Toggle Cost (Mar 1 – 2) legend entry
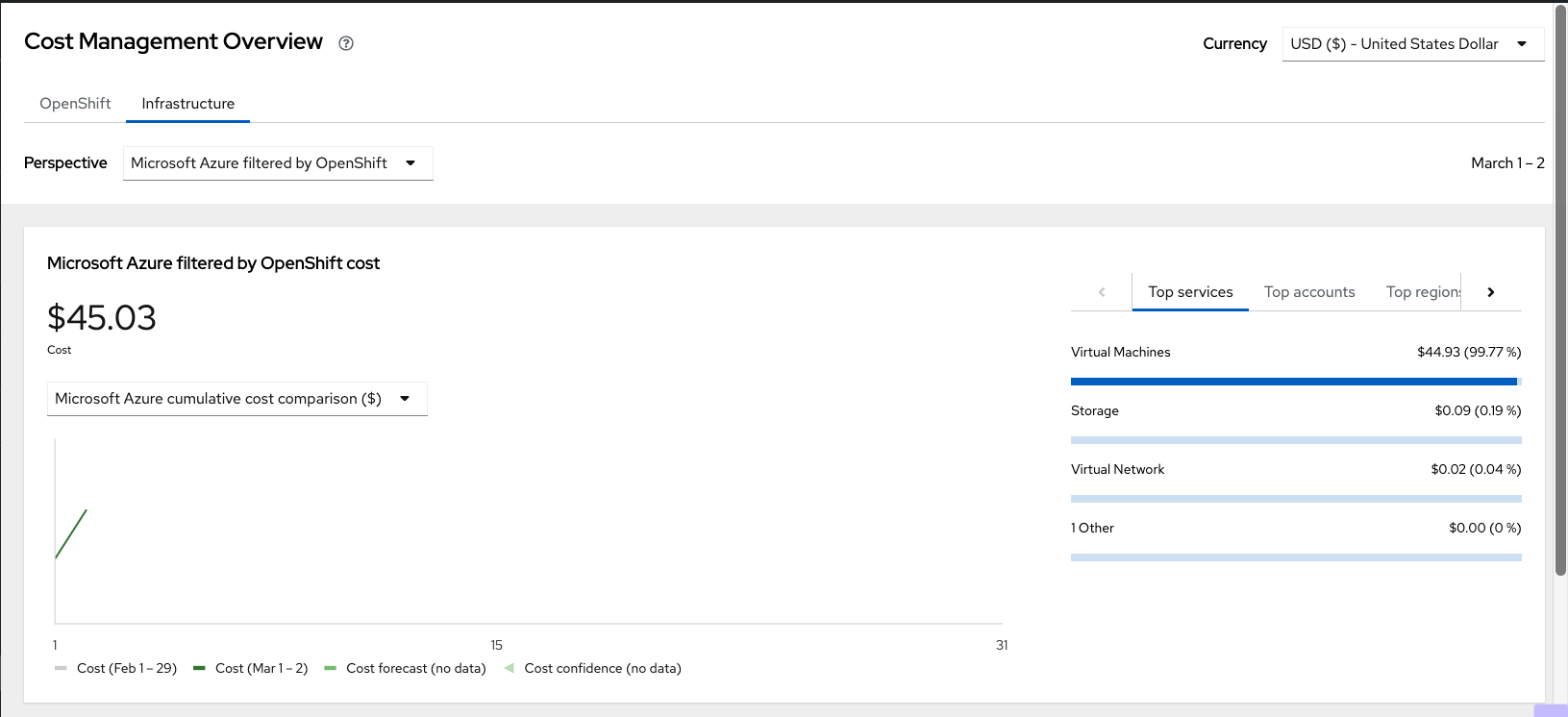This screenshot has height=717, width=1568. pos(251,668)
